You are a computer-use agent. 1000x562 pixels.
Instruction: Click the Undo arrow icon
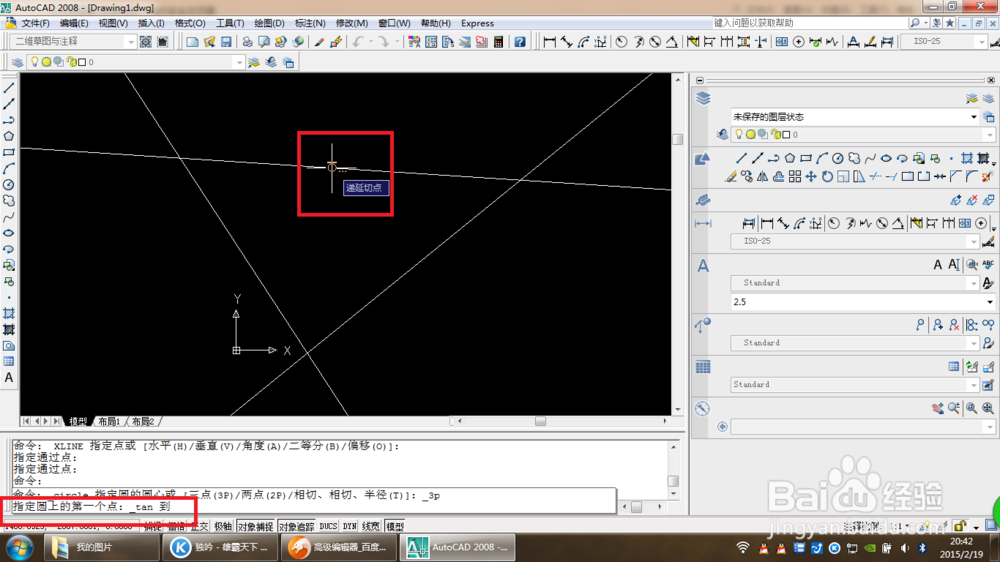point(358,42)
